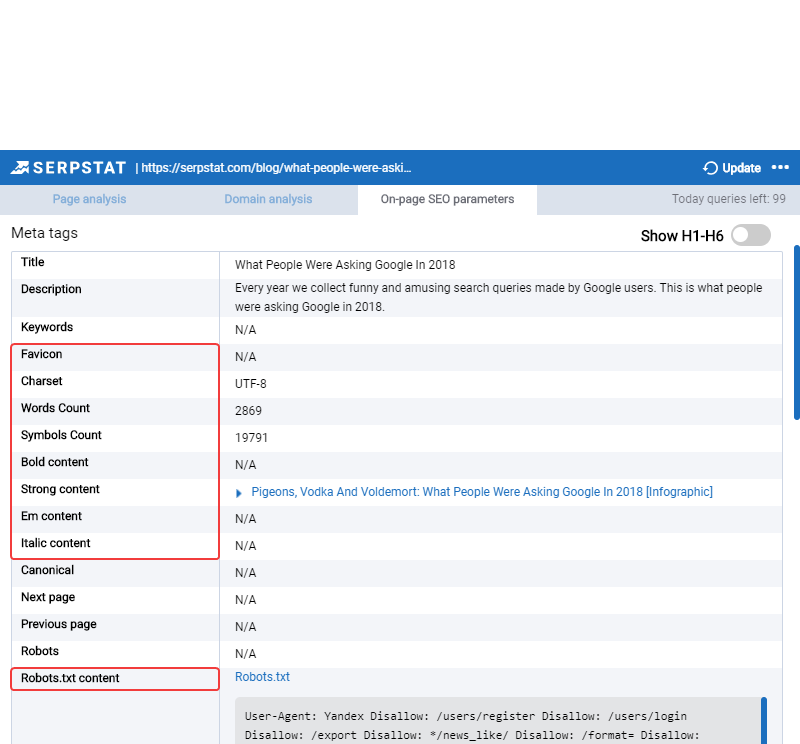Click the main panel vertical scrollbar
Screen dimensions: 800x744
click(796, 332)
